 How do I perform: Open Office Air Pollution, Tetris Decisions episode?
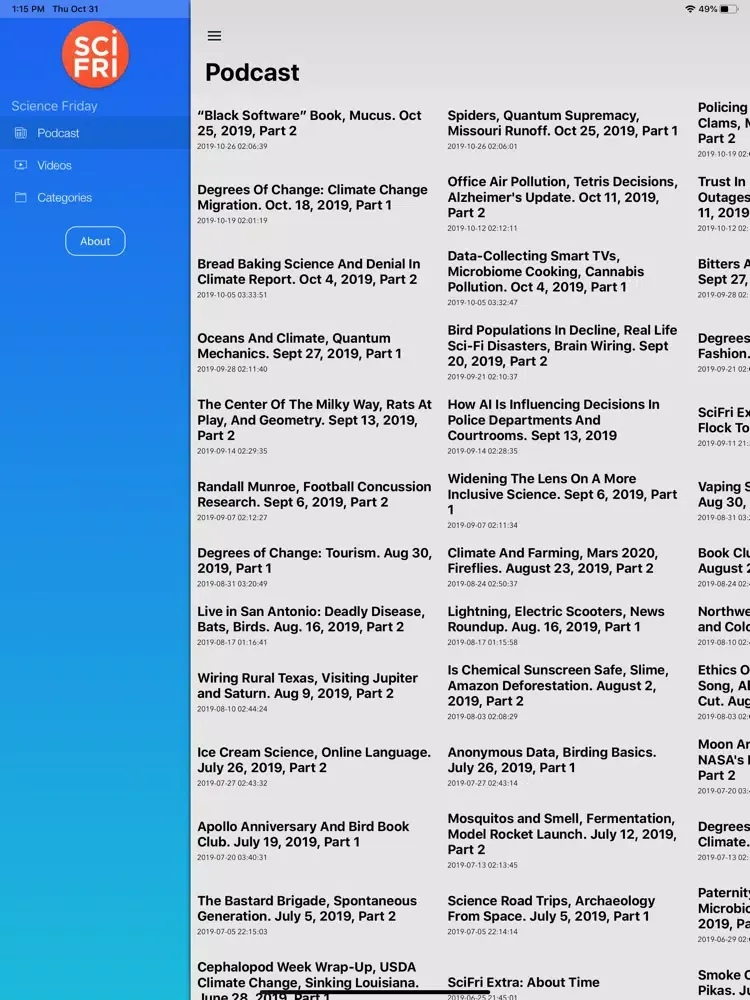[562, 197]
